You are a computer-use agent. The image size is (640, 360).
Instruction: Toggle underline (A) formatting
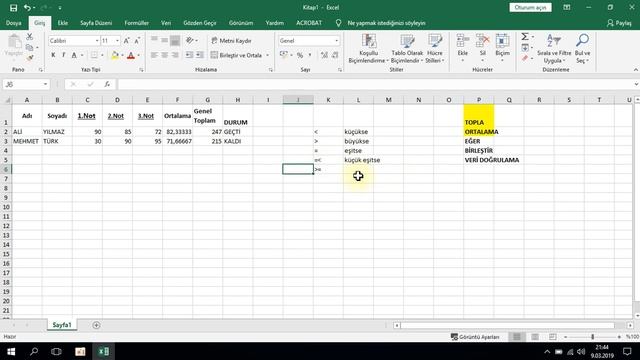[74, 55]
